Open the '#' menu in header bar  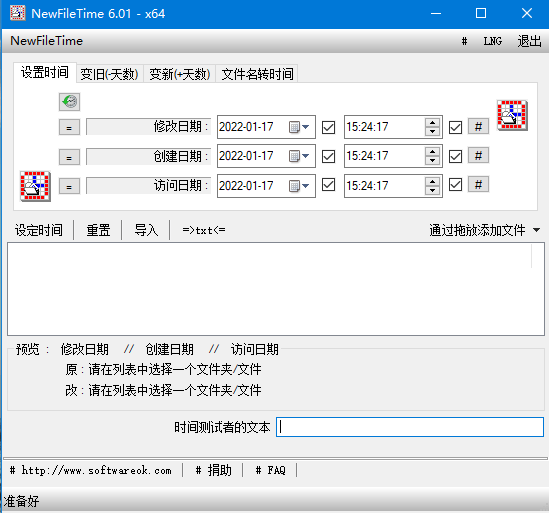pyautogui.click(x=464, y=41)
